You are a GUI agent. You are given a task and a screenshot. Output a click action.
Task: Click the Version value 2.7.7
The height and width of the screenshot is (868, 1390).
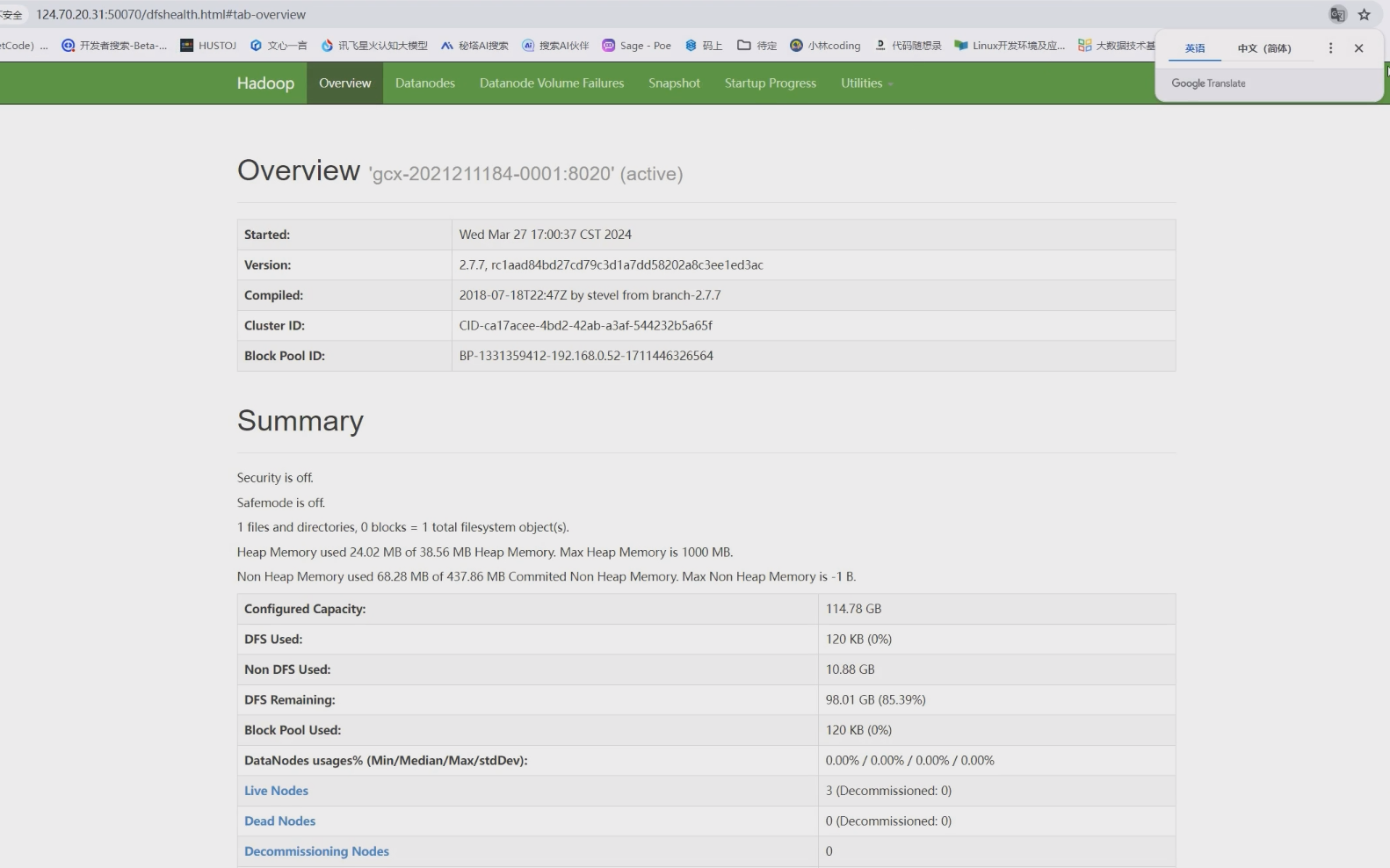click(x=611, y=265)
